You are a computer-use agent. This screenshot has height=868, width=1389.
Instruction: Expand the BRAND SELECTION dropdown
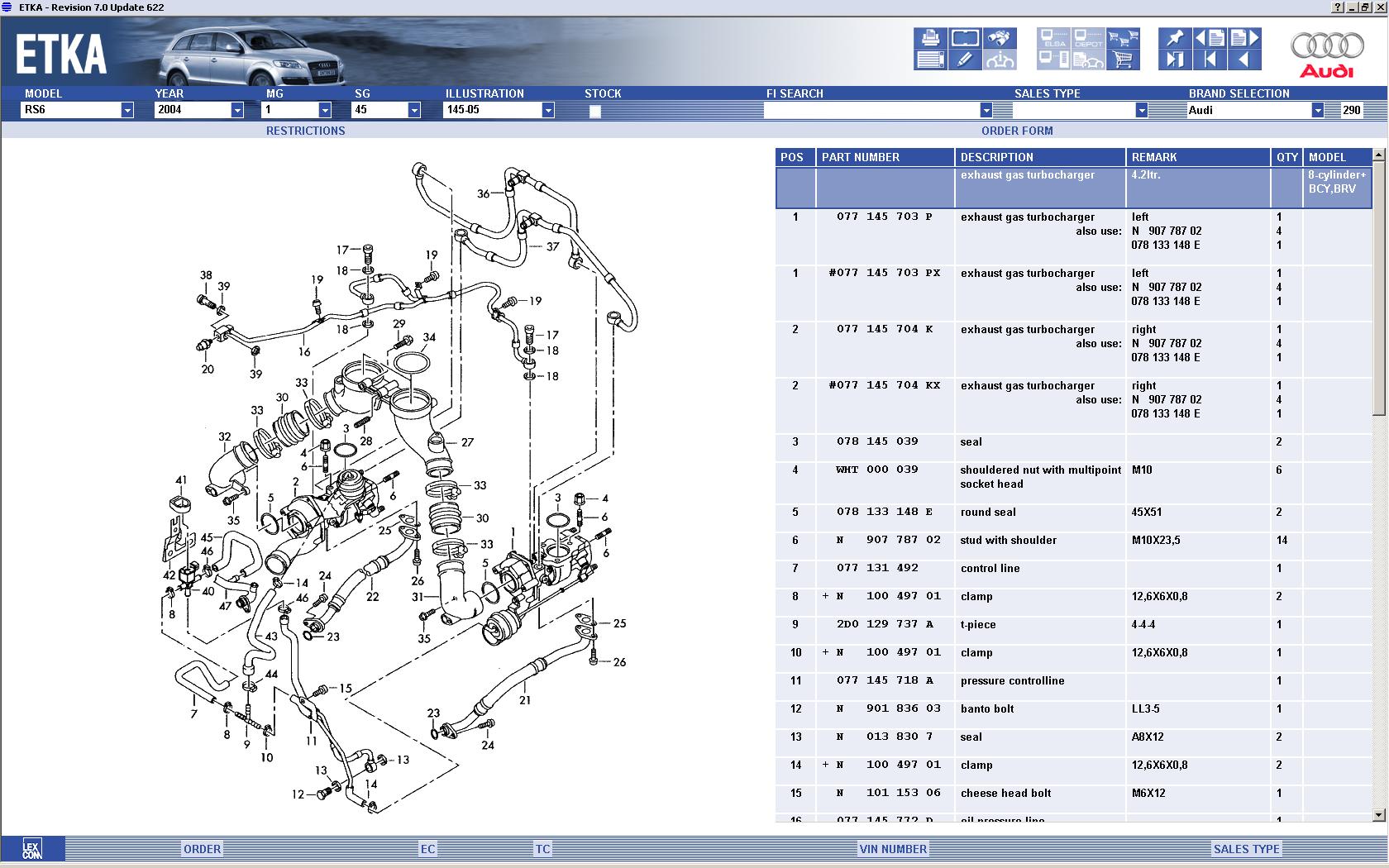[x=1317, y=110]
